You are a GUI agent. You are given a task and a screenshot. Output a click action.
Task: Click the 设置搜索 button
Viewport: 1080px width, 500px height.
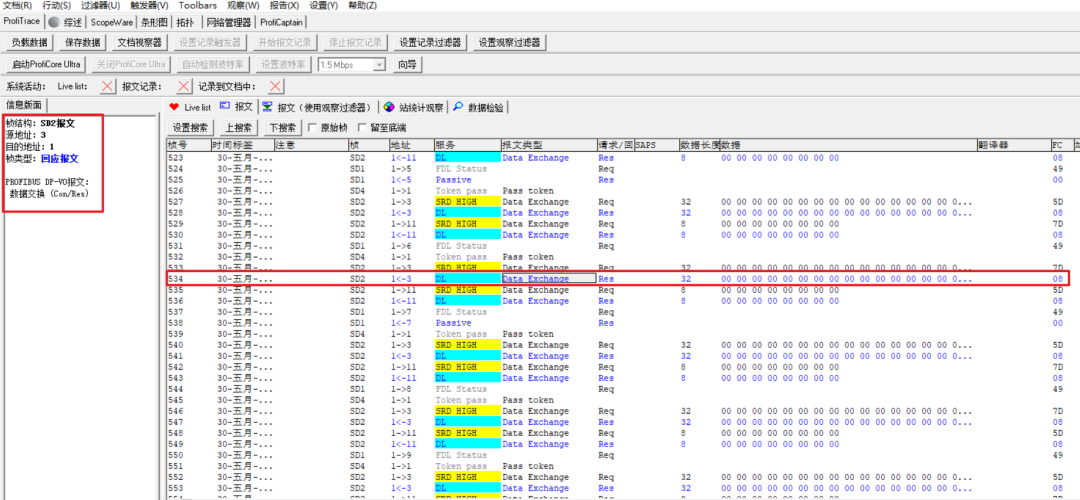[191, 127]
